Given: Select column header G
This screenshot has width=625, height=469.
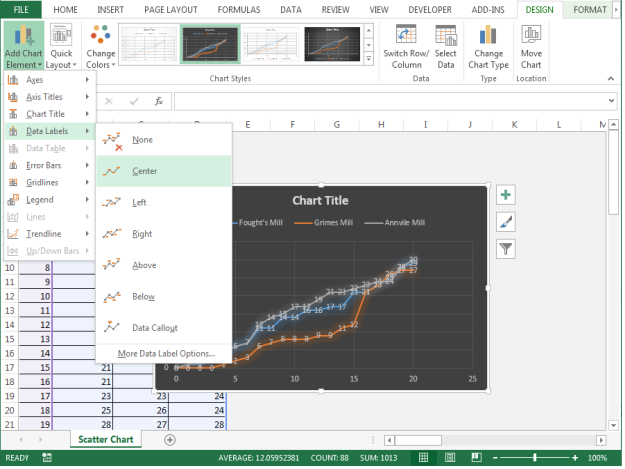Looking at the screenshot, I should [x=337, y=125].
